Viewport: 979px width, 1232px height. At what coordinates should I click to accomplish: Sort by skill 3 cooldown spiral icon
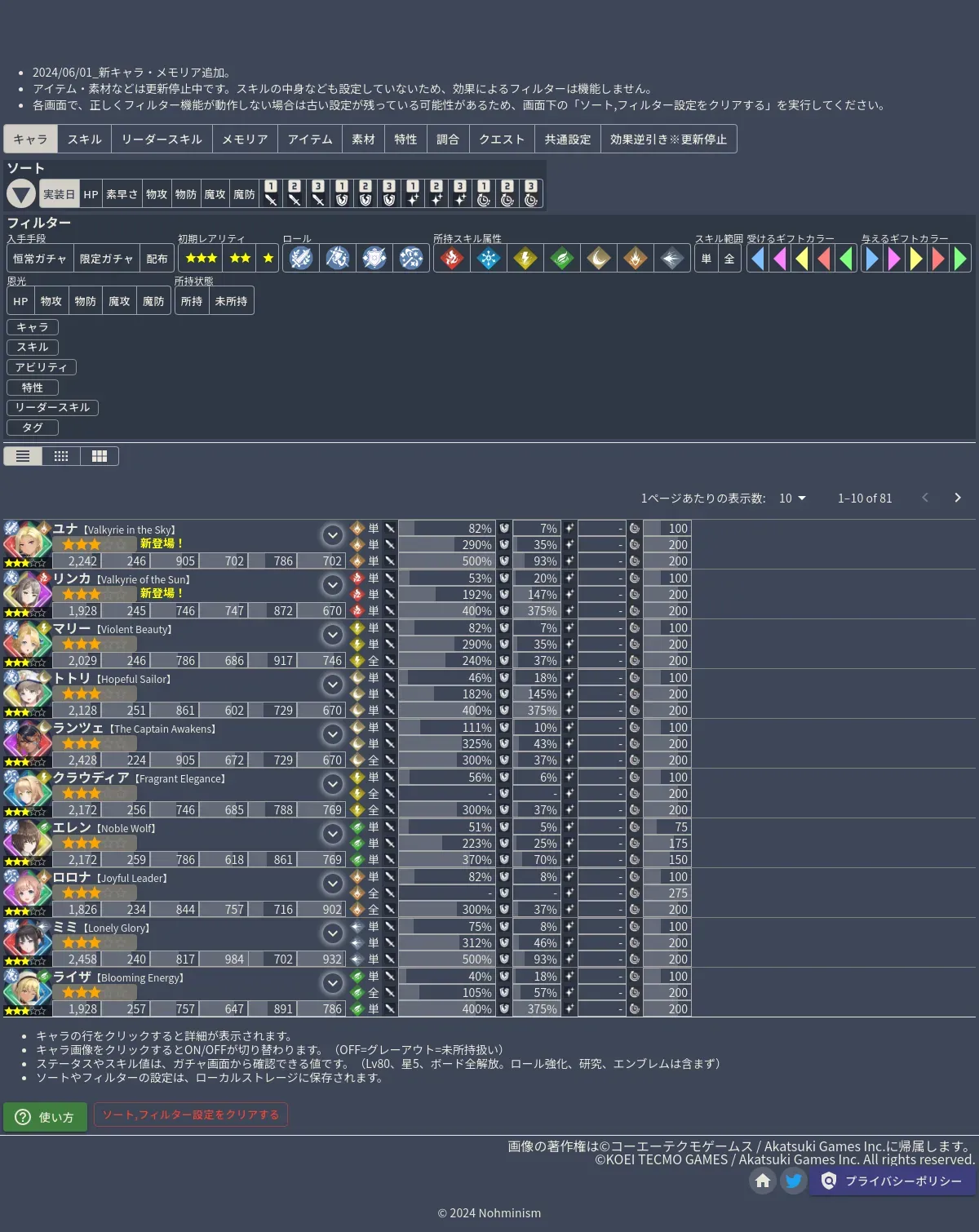[532, 194]
